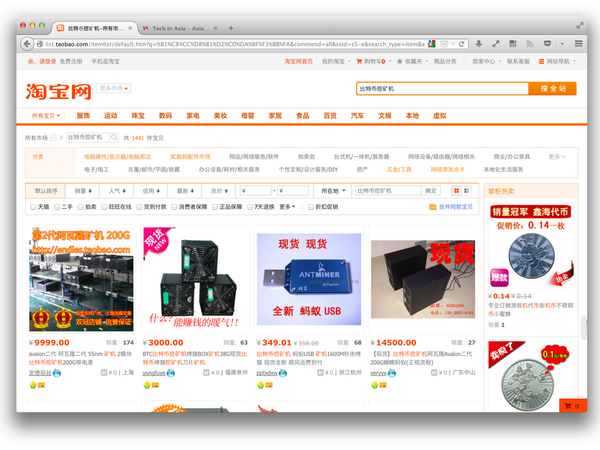Screen dimensions: 600x450
Task: Open the 0.14 coin ad thumbnail
Action: click(532, 247)
